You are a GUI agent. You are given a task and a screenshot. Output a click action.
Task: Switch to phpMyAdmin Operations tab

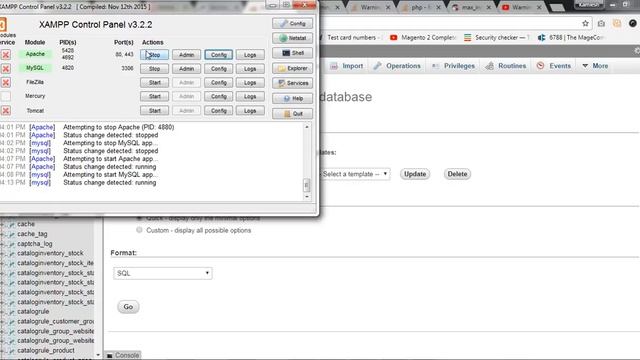pyautogui.click(x=397, y=66)
